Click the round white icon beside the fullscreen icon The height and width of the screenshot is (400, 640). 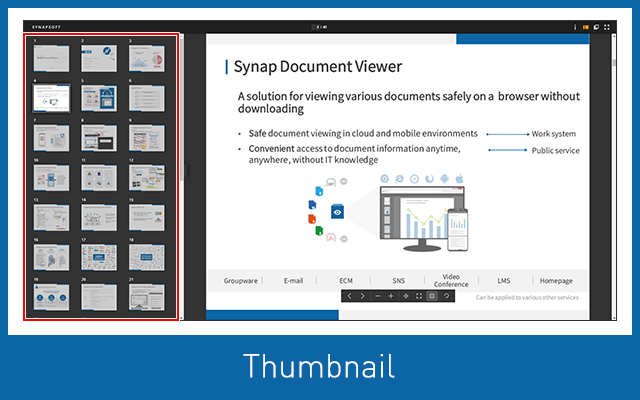pos(596,27)
